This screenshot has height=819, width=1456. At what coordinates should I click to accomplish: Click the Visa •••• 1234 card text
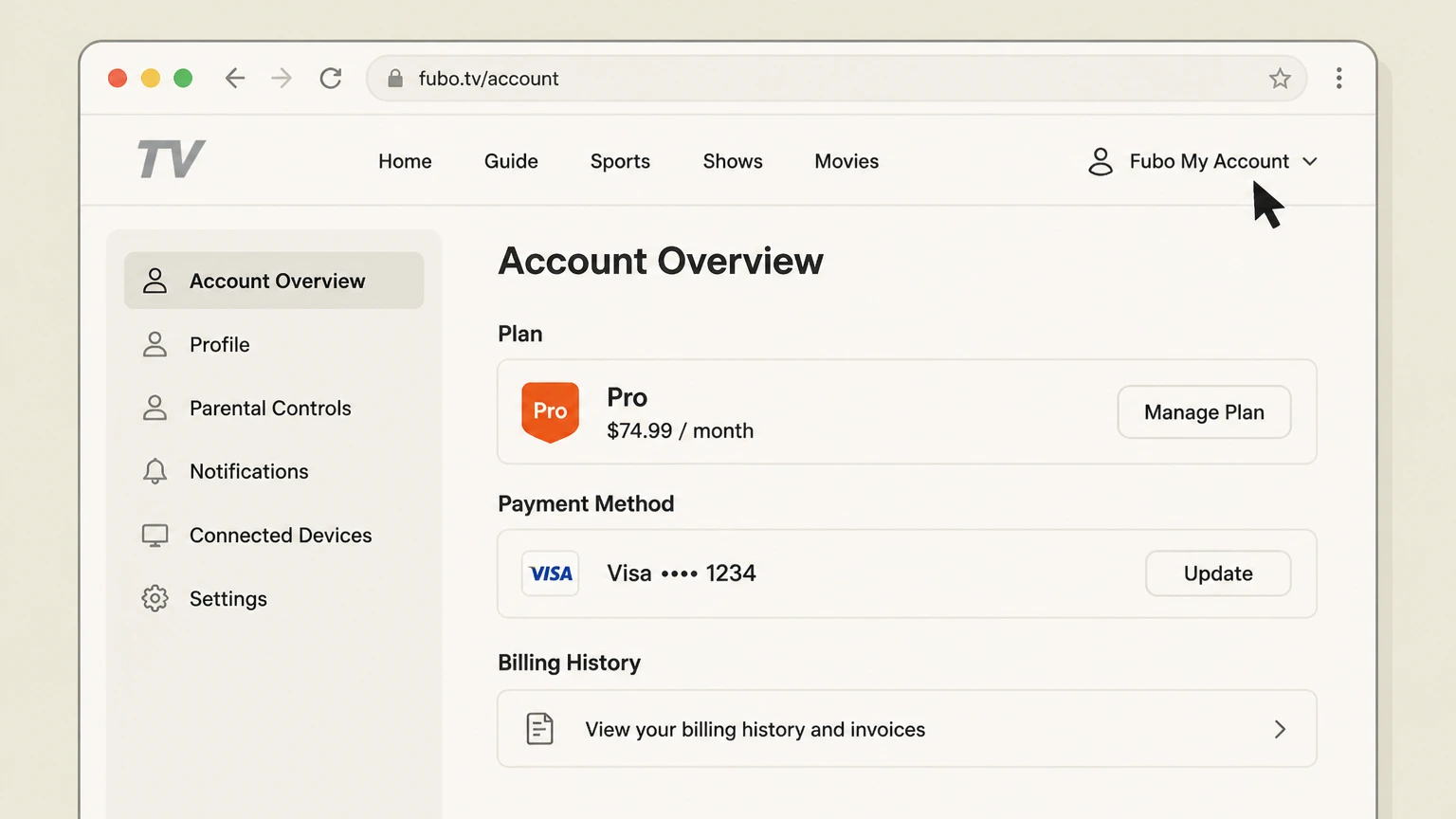(682, 573)
